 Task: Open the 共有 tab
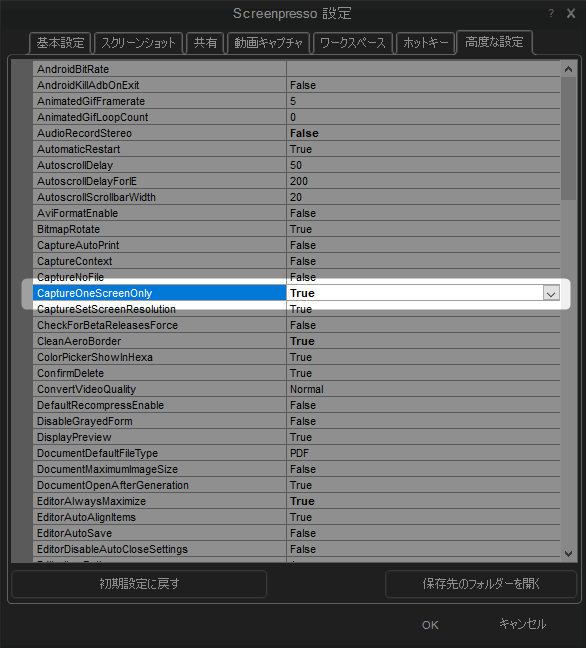click(205, 43)
